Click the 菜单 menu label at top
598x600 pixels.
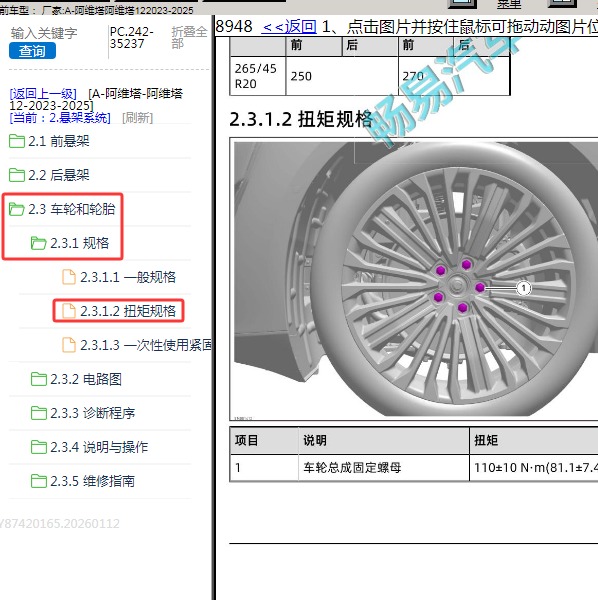point(509,4)
